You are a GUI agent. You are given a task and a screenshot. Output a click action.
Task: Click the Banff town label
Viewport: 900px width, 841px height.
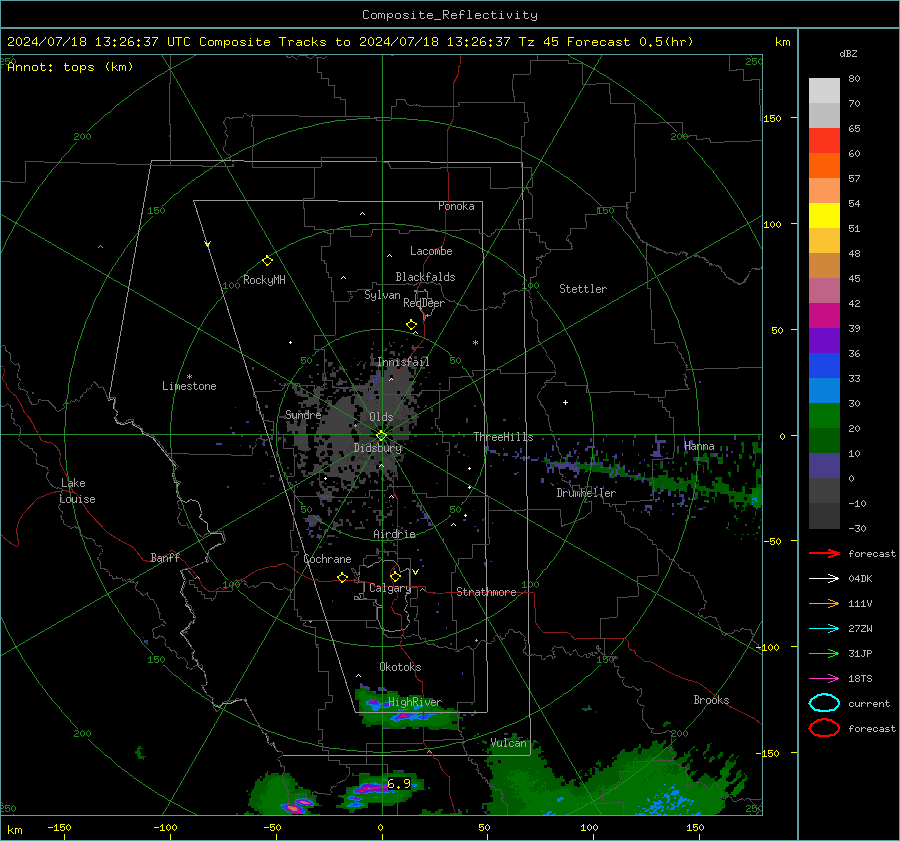[x=165, y=557]
